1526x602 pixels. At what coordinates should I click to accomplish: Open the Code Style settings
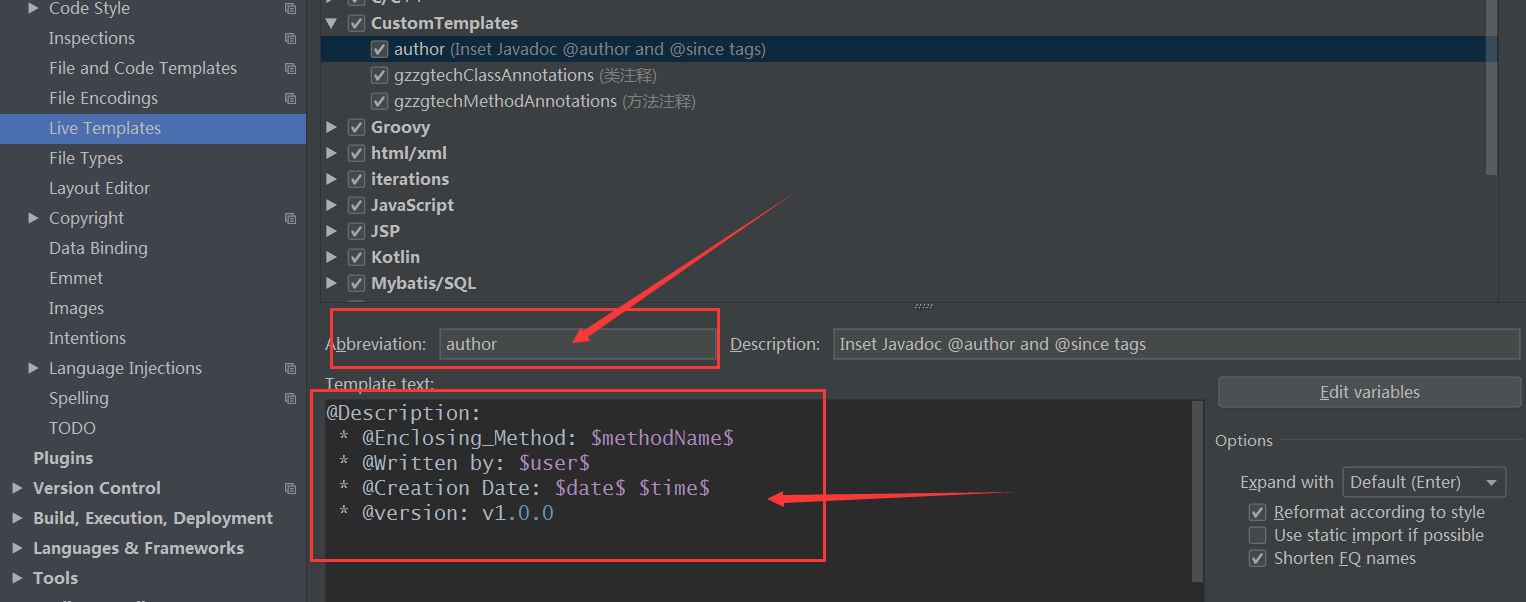pyautogui.click(x=89, y=9)
